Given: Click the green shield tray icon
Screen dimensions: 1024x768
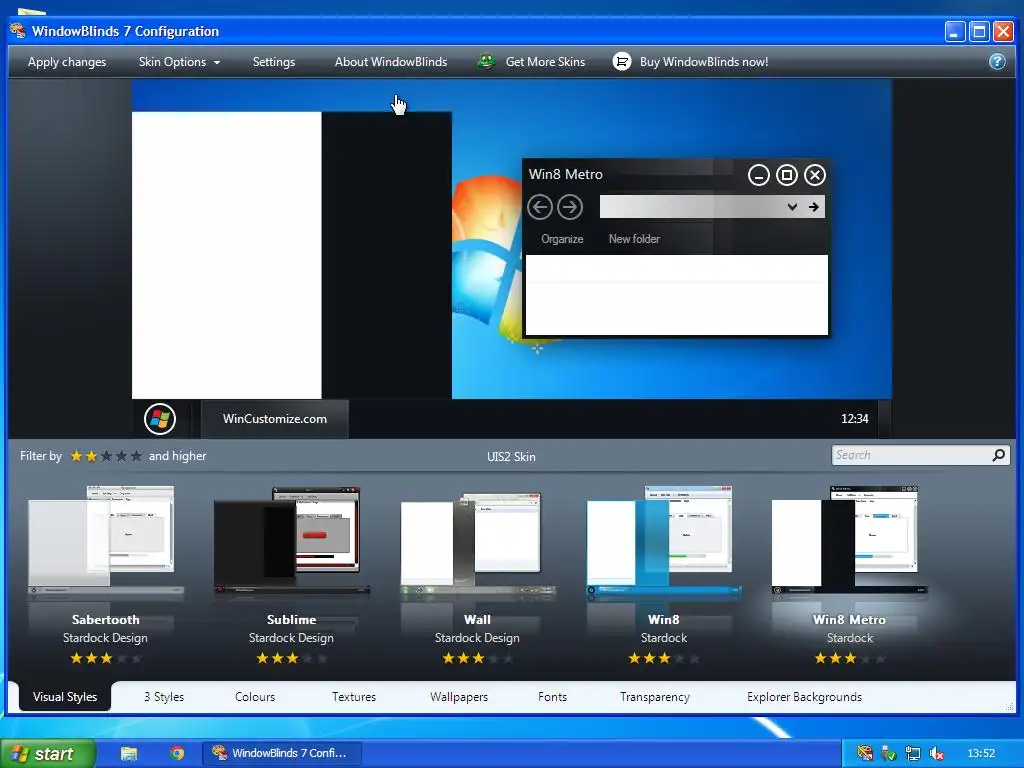Looking at the screenshot, I should pos(888,753).
